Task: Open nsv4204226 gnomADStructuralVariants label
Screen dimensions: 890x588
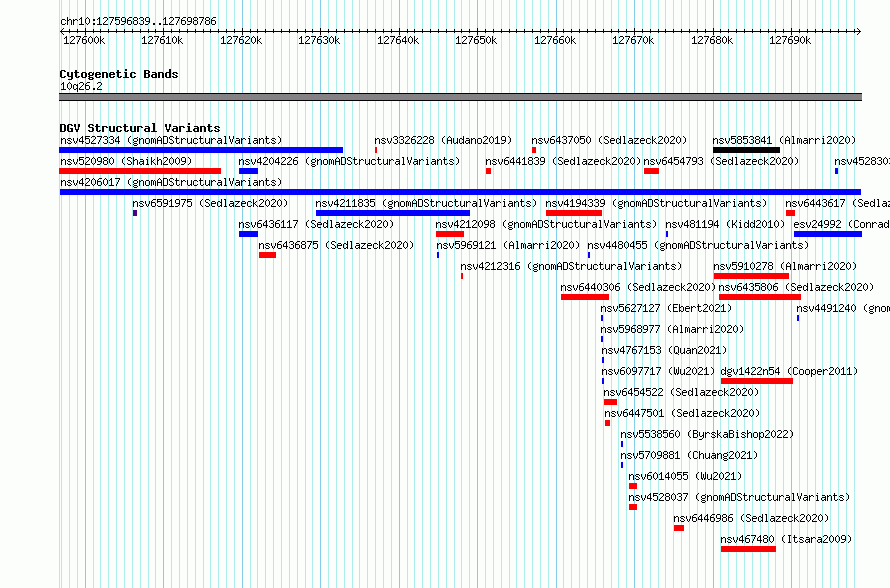Action: (349, 161)
